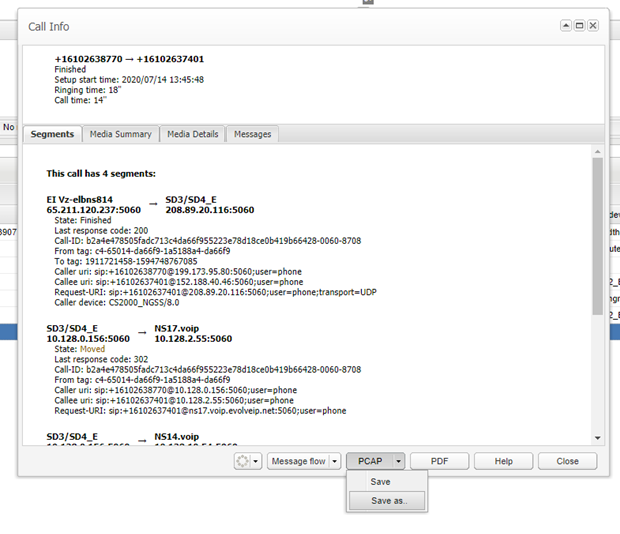Click the settings gear icon
620x534 pixels.
[x=240, y=461]
